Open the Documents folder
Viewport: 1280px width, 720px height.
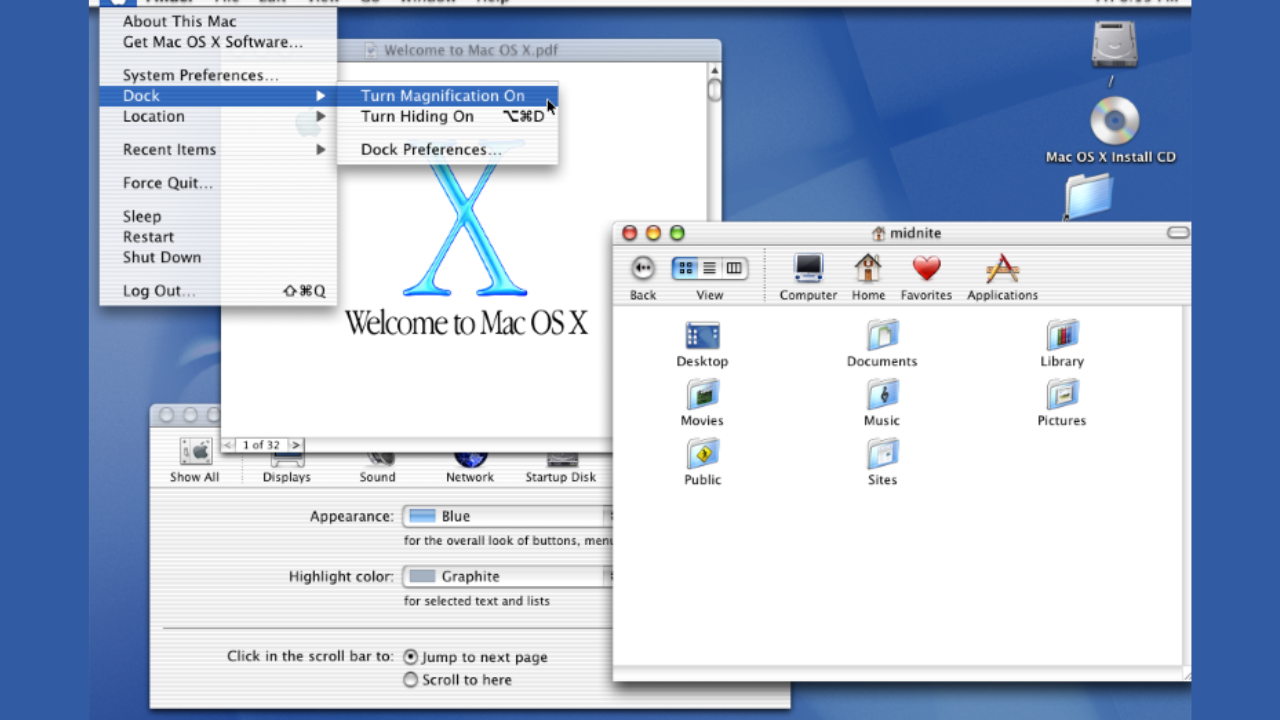(882, 337)
